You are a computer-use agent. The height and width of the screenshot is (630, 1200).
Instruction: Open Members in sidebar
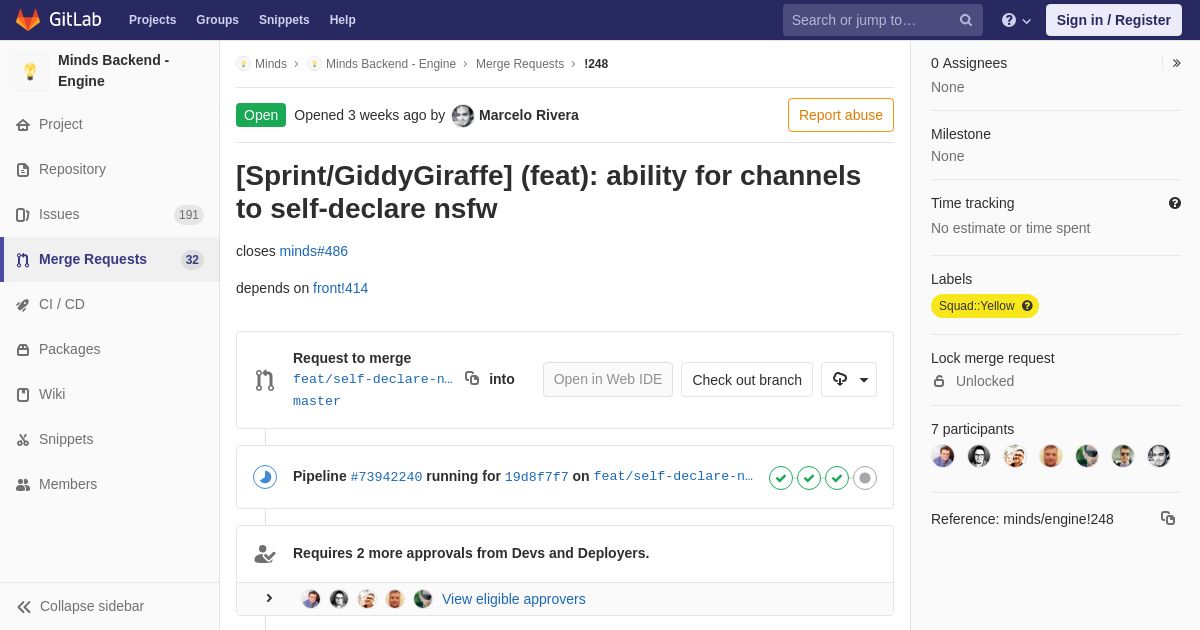[110, 484]
